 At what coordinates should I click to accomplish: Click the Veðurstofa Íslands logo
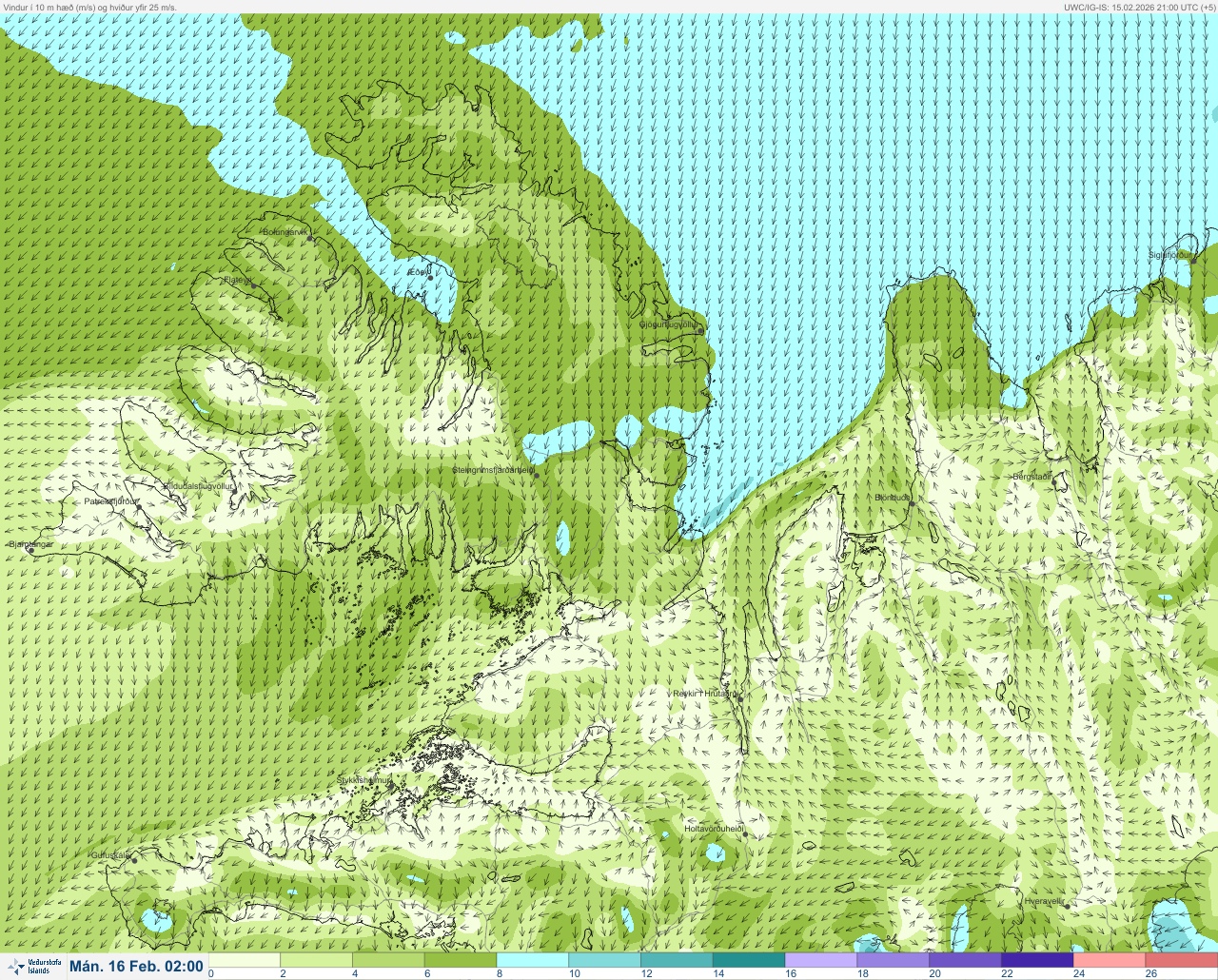33,966
